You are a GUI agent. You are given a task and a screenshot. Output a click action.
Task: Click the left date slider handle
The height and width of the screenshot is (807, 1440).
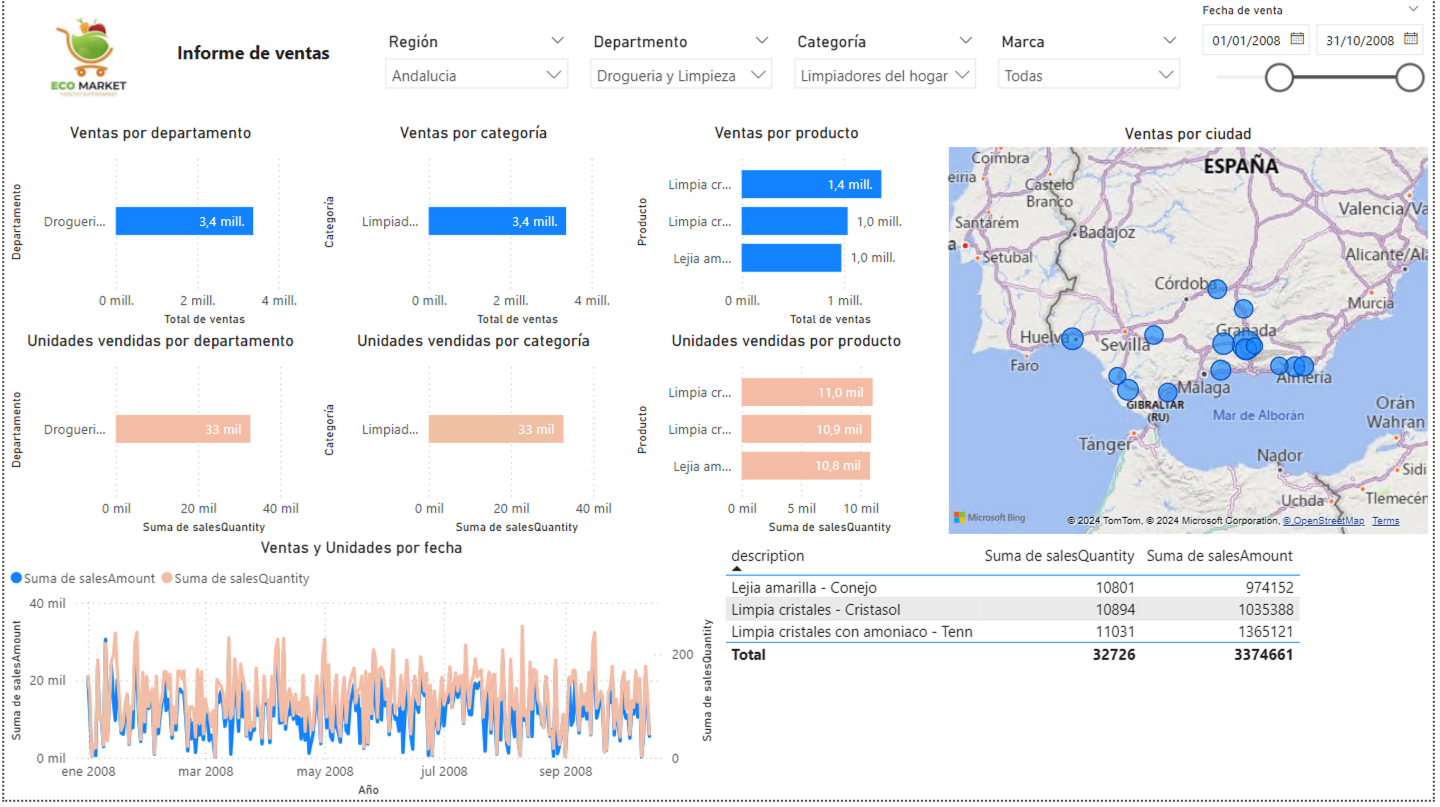[x=1279, y=77]
